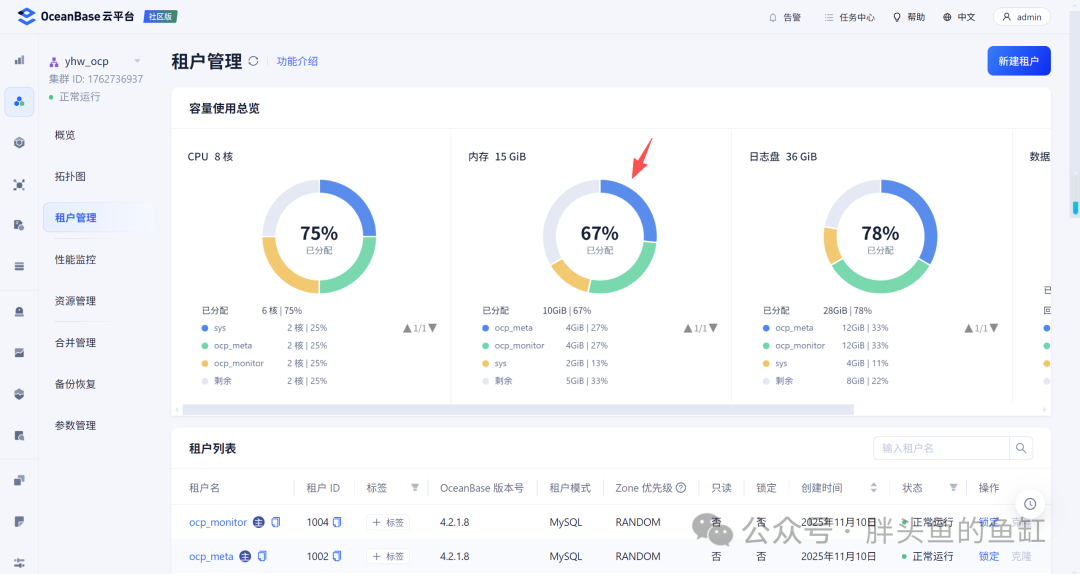Go to next 内存 legend page
Image resolution: width=1080 pixels, height=574 pixels.
[x=713, y=329]
